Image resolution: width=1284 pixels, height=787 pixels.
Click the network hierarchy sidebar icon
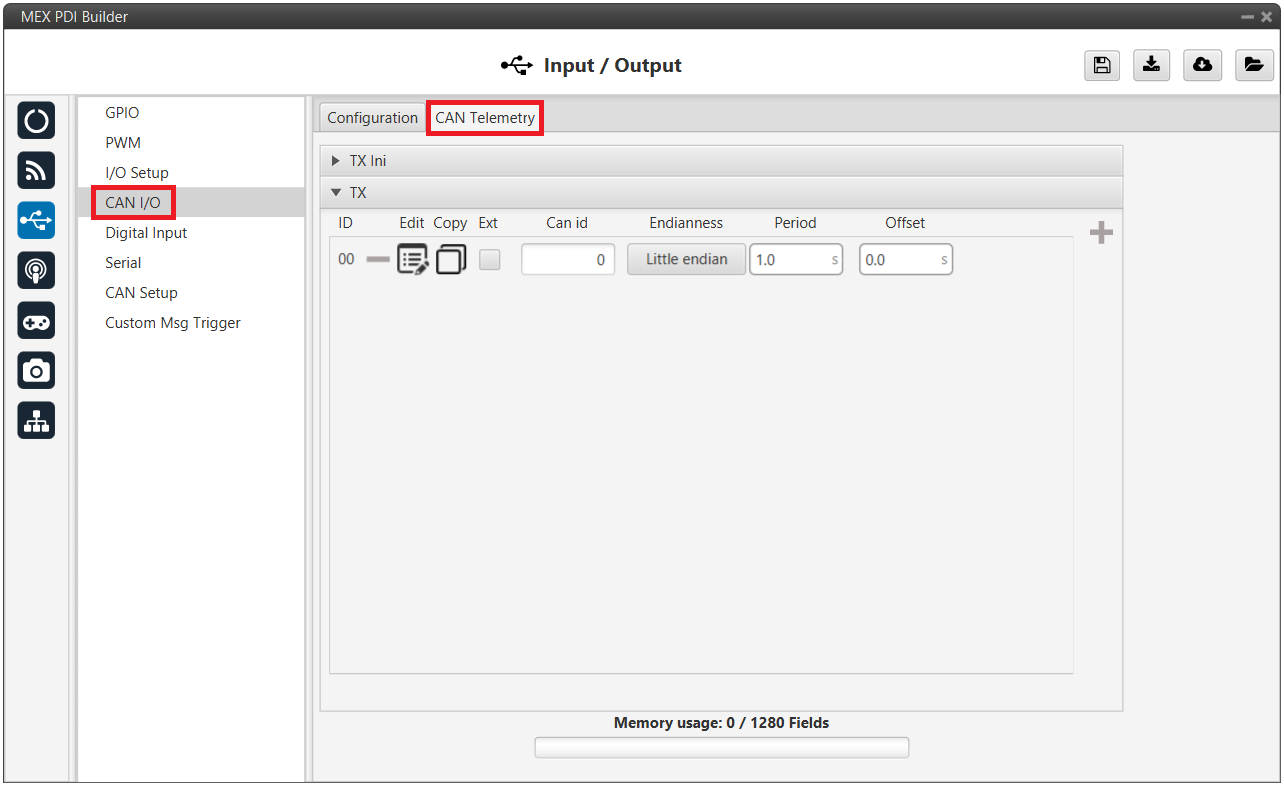36,421
